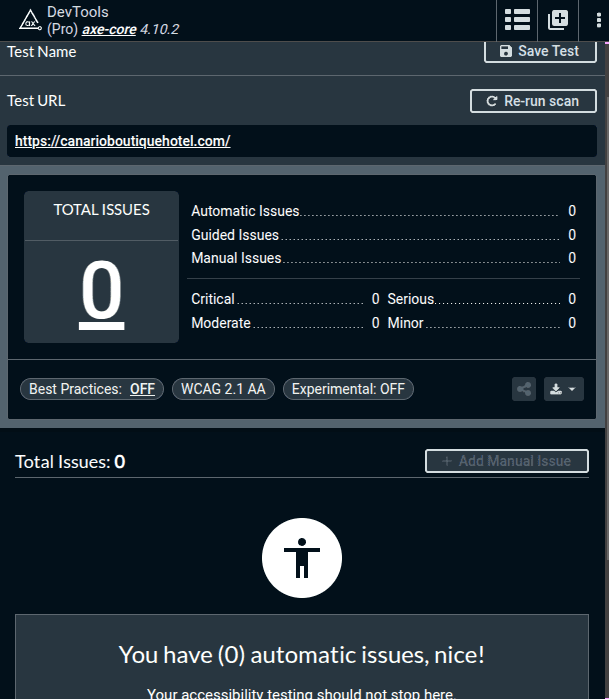Image resolution: width=609 pixels, height=699 pixels.
Task: Click the axe-core version link
Action: click(109, 29)
